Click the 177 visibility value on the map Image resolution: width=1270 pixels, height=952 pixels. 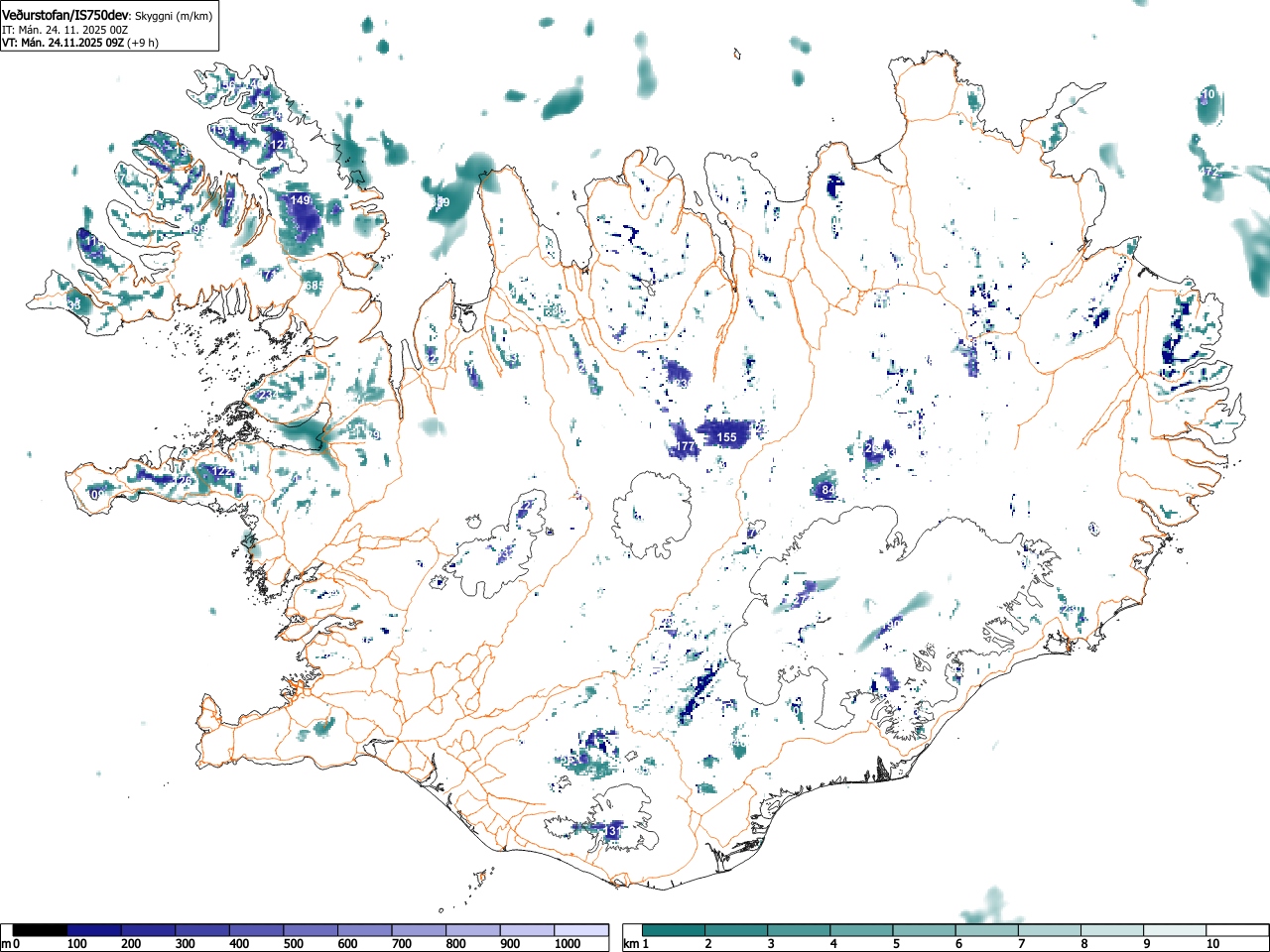coord(685,448)
